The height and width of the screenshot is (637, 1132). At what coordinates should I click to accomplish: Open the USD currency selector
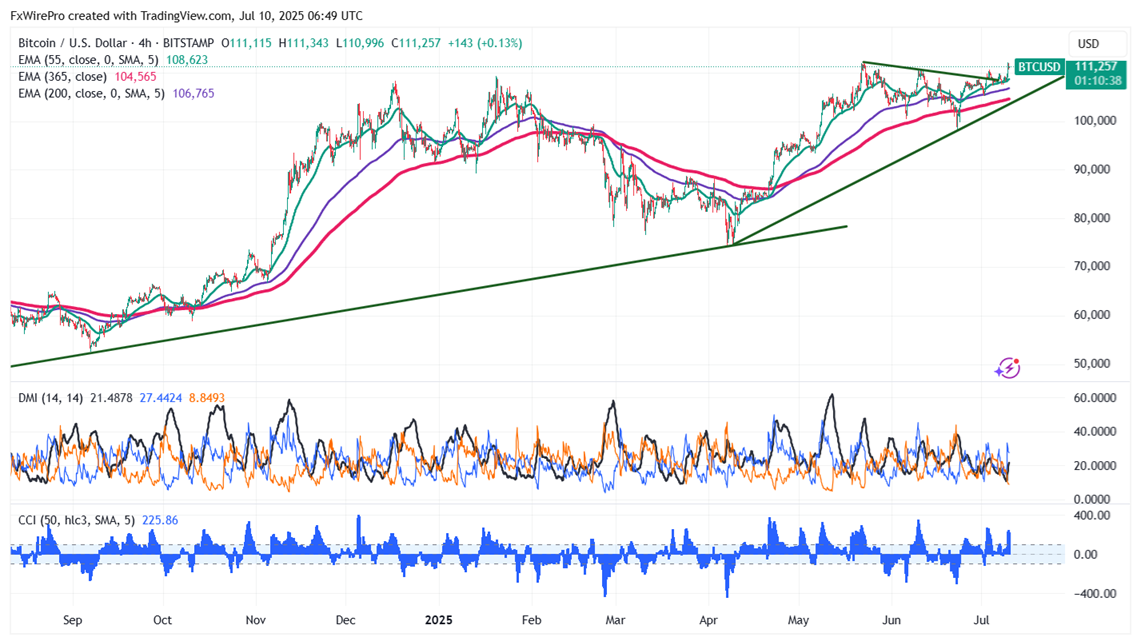click(x=1097, y=44)
